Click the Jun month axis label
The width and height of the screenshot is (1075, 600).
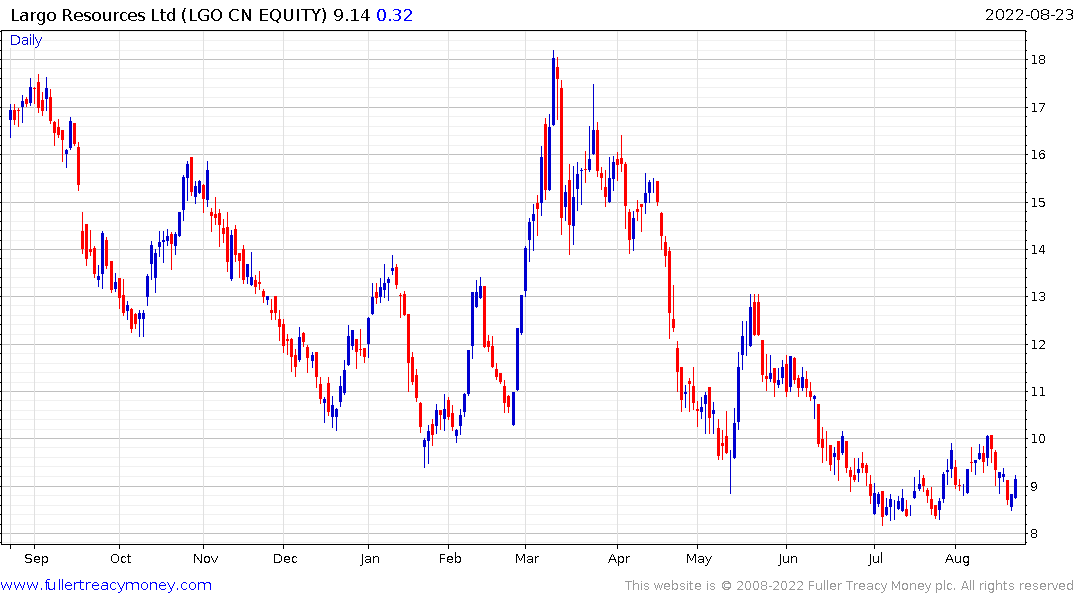(x=788, y=558)
